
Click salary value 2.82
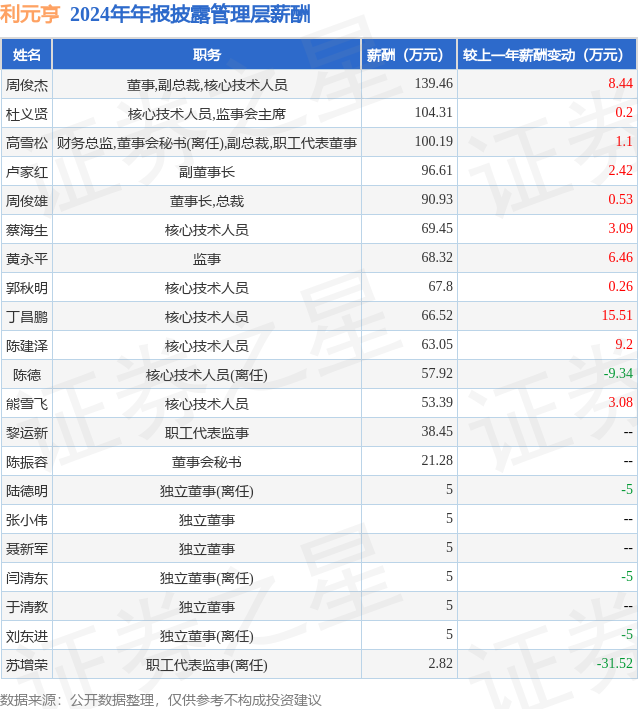coord(440,663)
